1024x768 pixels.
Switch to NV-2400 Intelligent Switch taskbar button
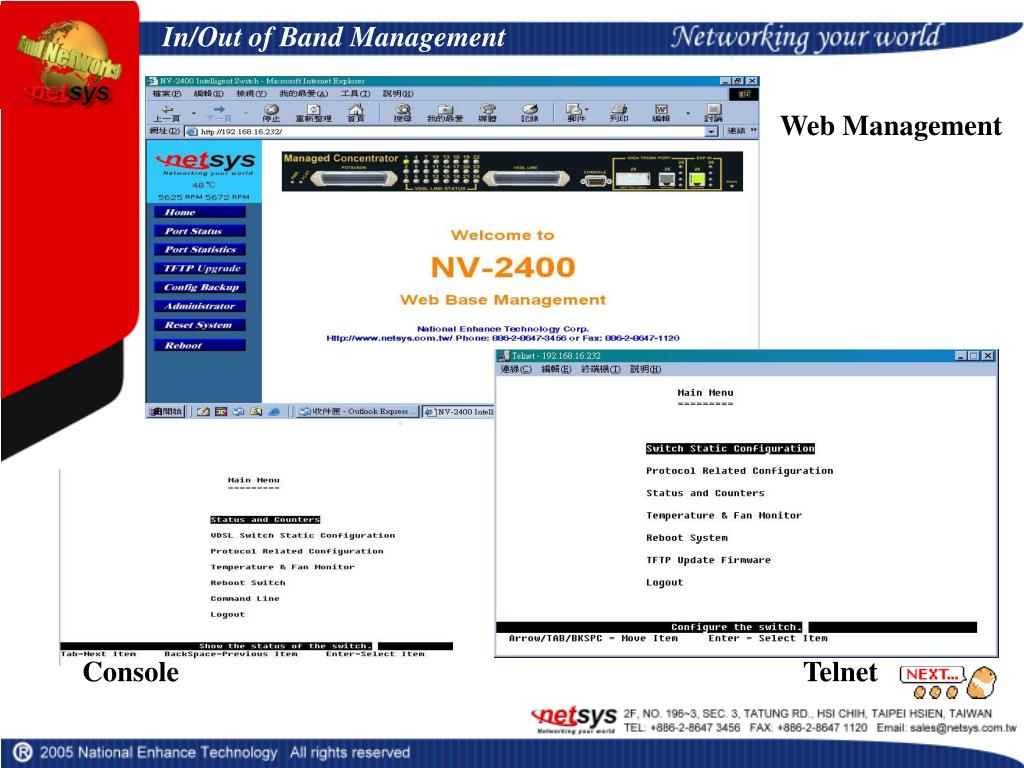459,411
